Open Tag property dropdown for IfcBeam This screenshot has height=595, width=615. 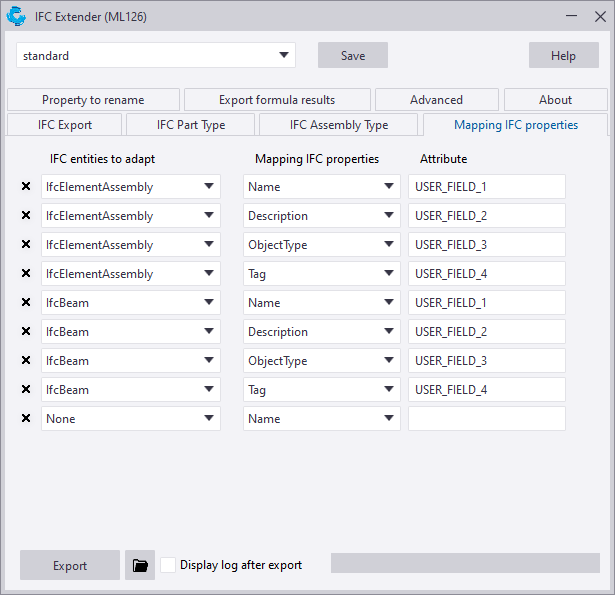pyautogui.click(x=322, y=389)
